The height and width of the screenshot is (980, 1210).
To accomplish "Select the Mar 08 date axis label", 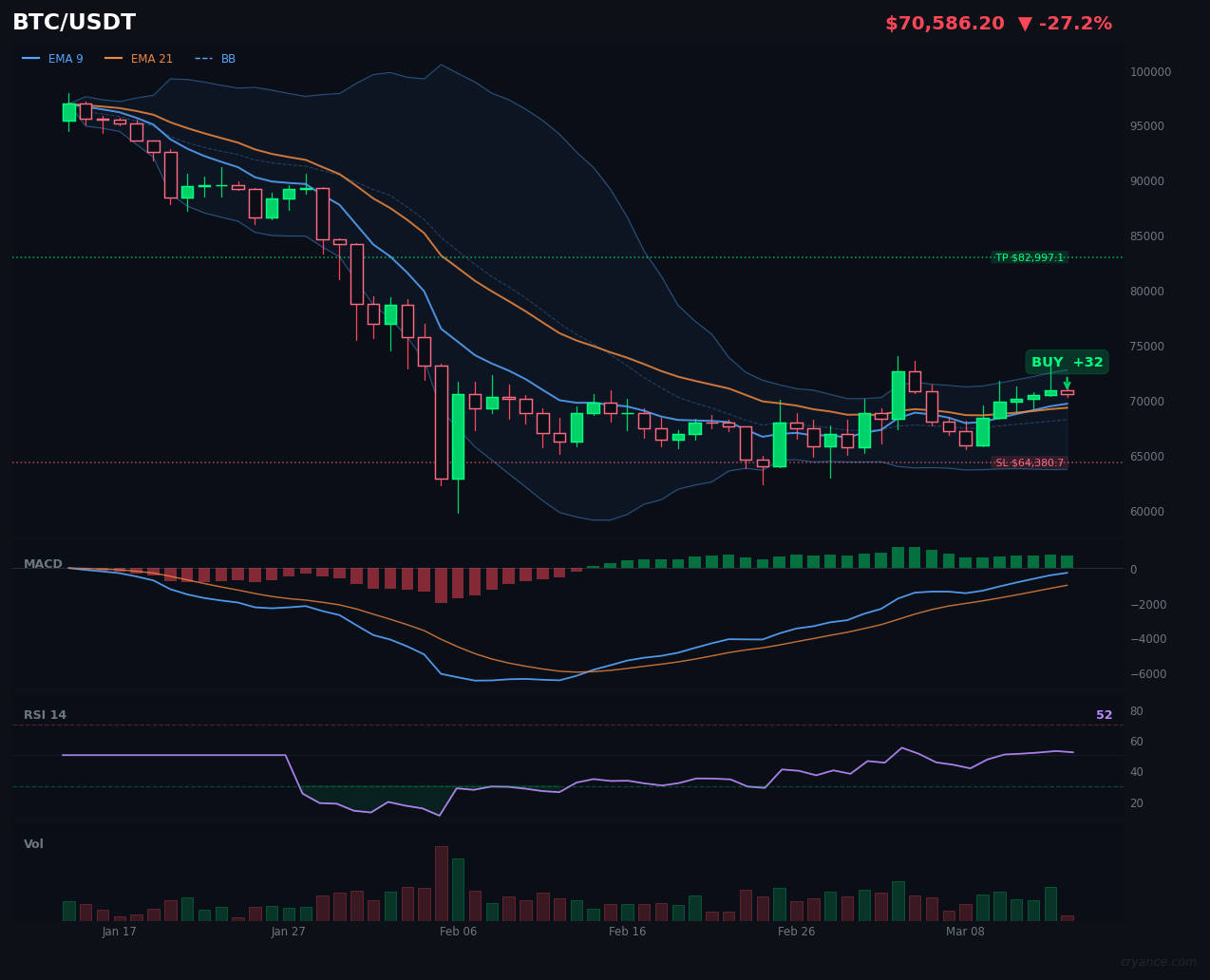I will (x=965, y=932).
